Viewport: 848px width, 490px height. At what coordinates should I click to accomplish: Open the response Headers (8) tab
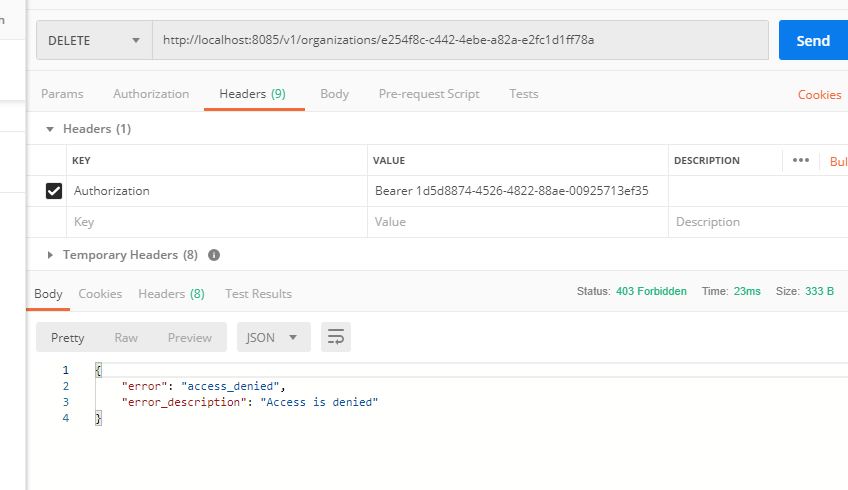click(x=171, y=294)
